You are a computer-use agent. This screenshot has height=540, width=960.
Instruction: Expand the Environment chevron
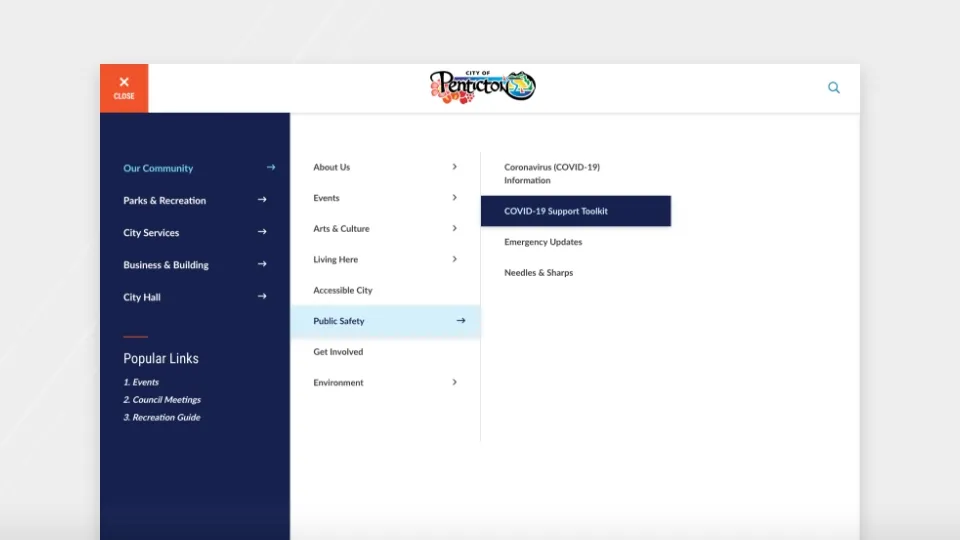454,382
